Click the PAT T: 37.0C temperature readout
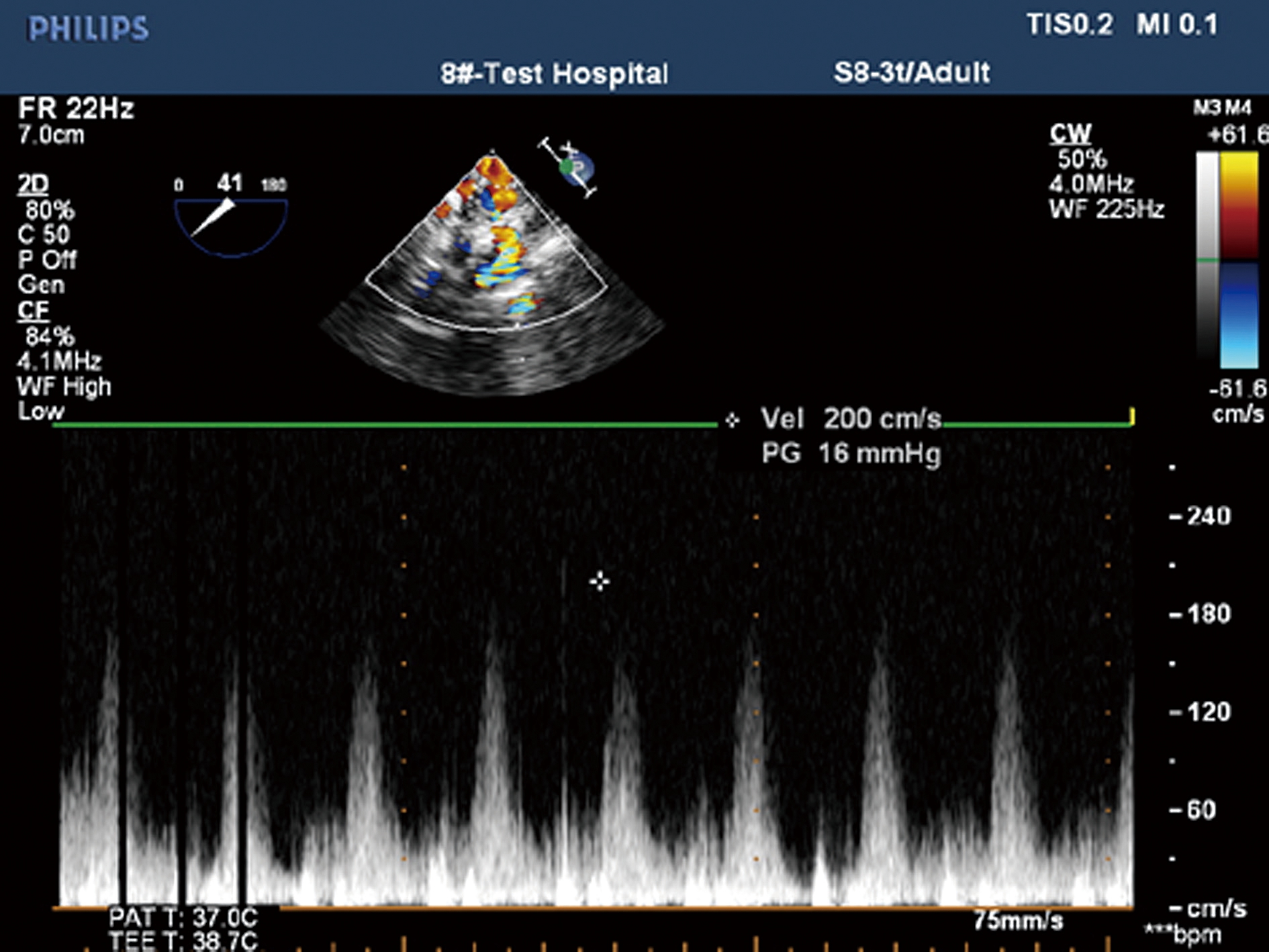The width and height of the screenshot is (1269, 952). [x=183, y=918]
